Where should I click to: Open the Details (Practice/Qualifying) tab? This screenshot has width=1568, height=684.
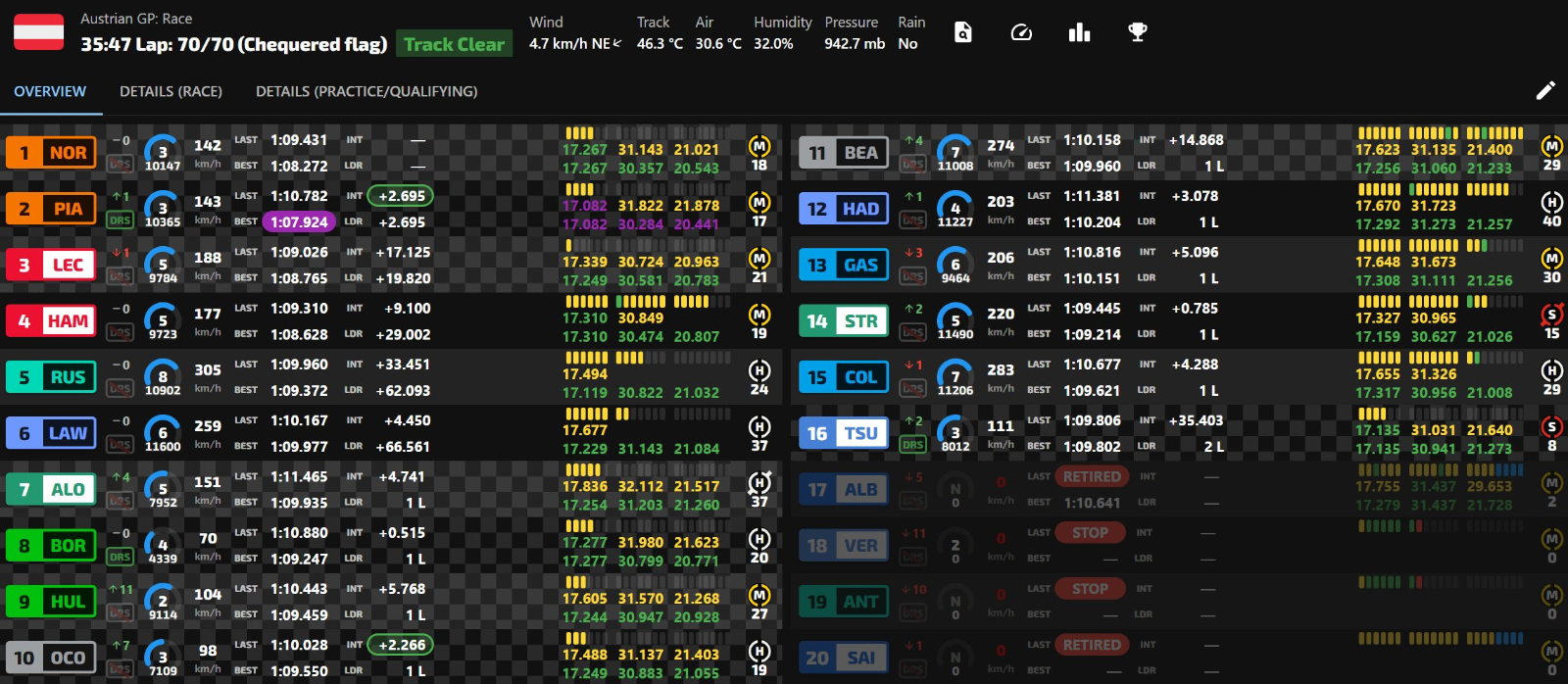click(367, 91)
